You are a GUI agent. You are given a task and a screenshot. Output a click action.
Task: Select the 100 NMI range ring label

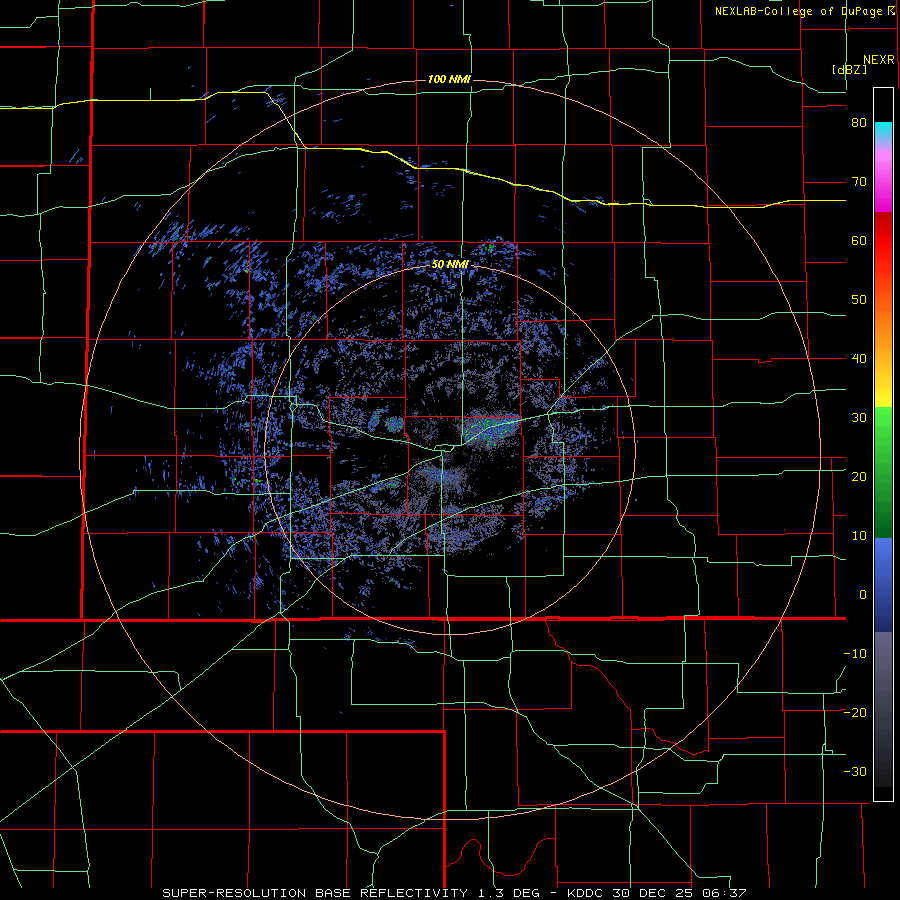pyautogui.click(x=449, y=79)
